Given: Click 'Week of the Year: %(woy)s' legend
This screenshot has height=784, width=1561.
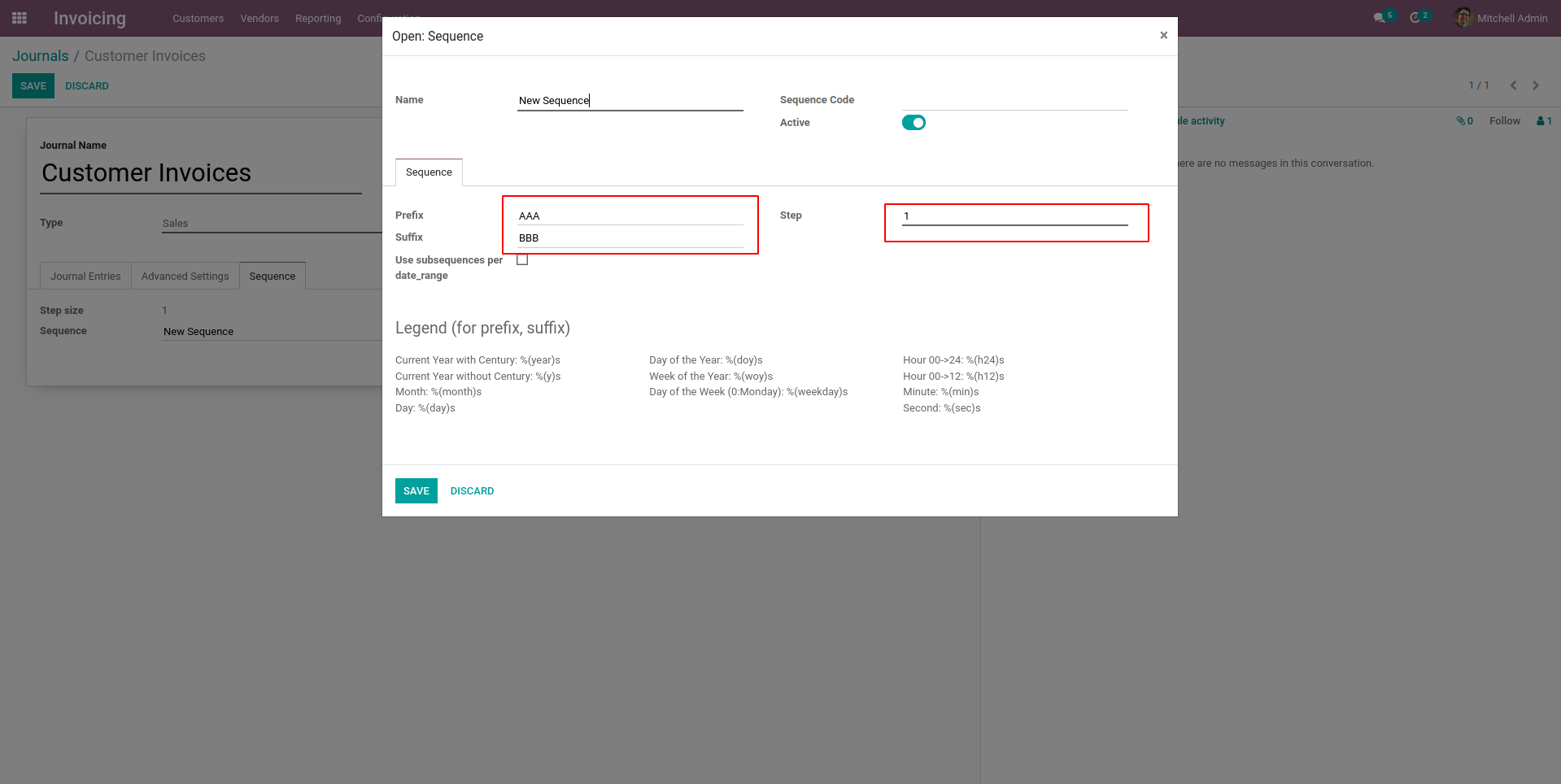Looking at the screenshot, I should (711, 377).
